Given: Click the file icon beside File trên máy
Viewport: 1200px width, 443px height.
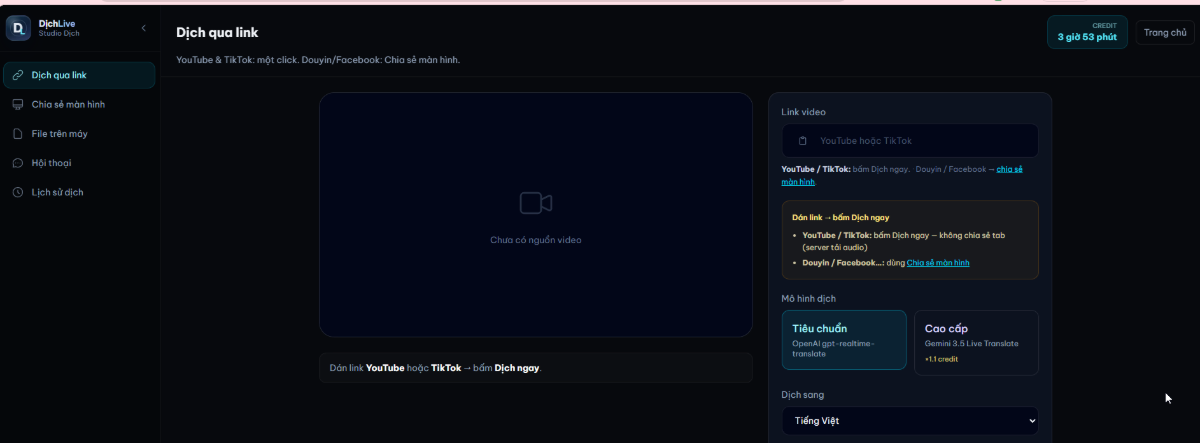Looking at the screenshot, I should point(18,133).
